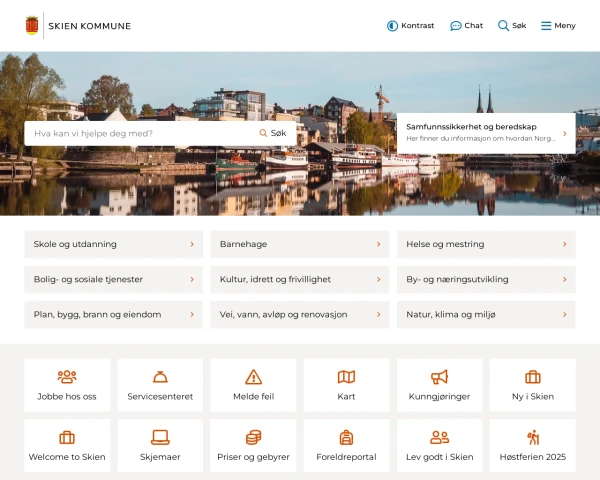Toggle the Kontrast high-contrast mode

click(392, 26)
